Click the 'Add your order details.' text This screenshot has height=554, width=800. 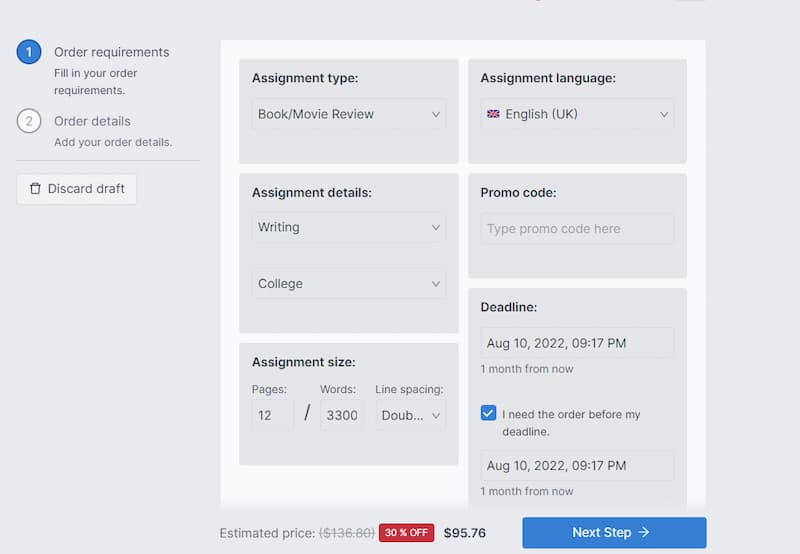tap(113, 142)
